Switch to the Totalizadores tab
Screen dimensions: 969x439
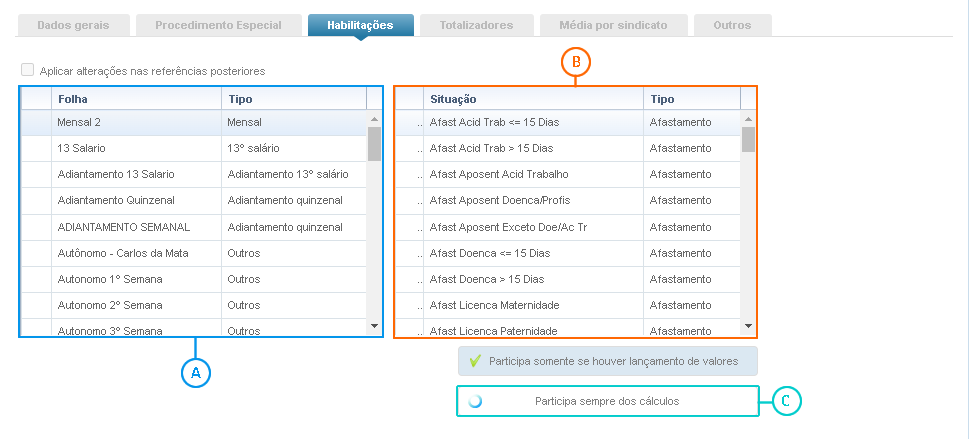tap(476, 25)
